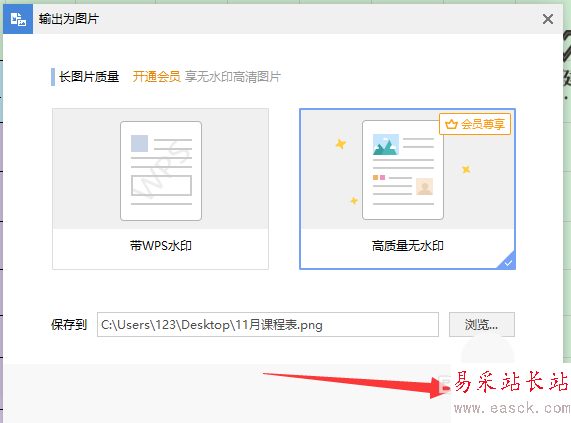Image resolution: width=571 pixels, height=423 pixels.
Task: Click the 保存到 label
Action: [69, 325]
